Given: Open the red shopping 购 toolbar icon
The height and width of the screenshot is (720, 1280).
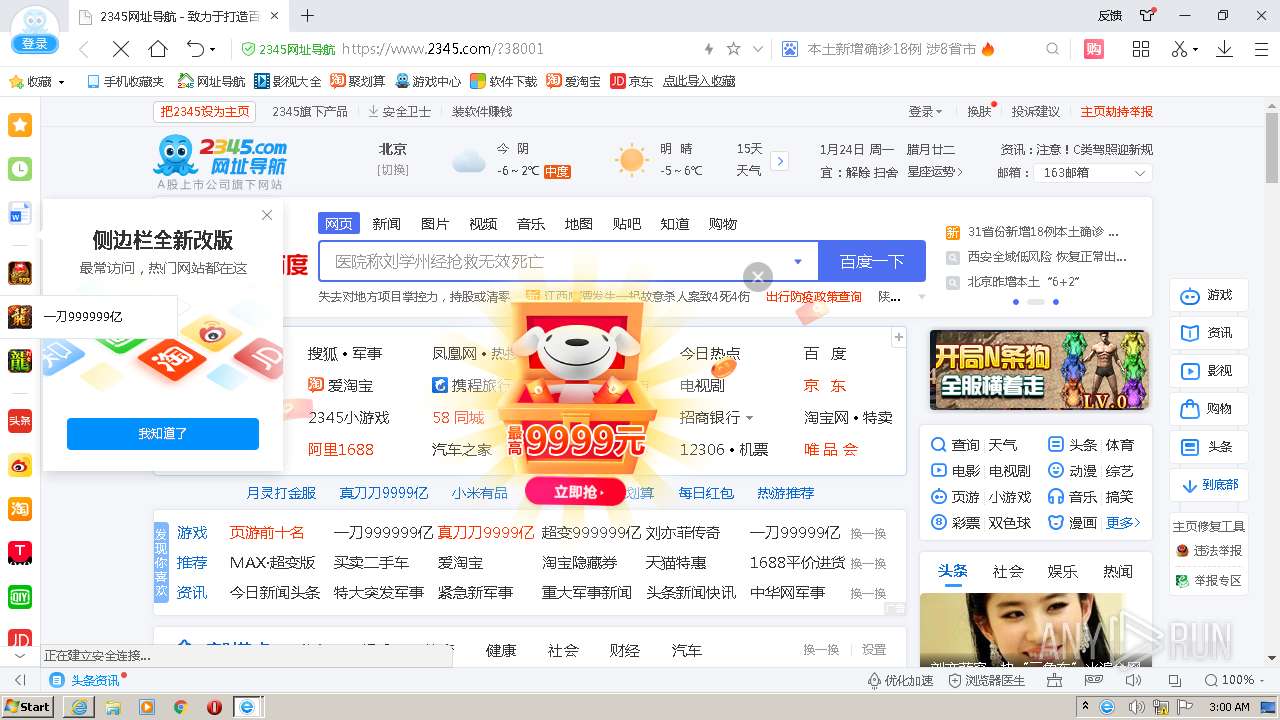Looking at the screenshot, I should 1094,49.
